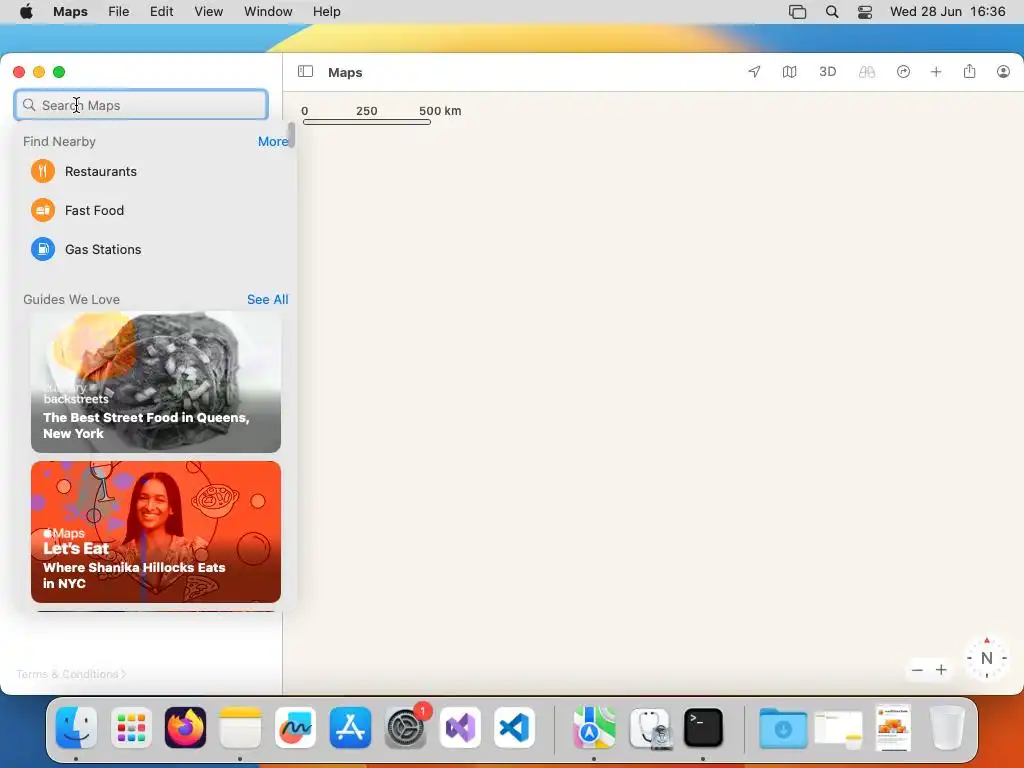This screenshot has height=768, width=1024.
Task: Select Restaurants under Find Nearby
Action: 157,172
